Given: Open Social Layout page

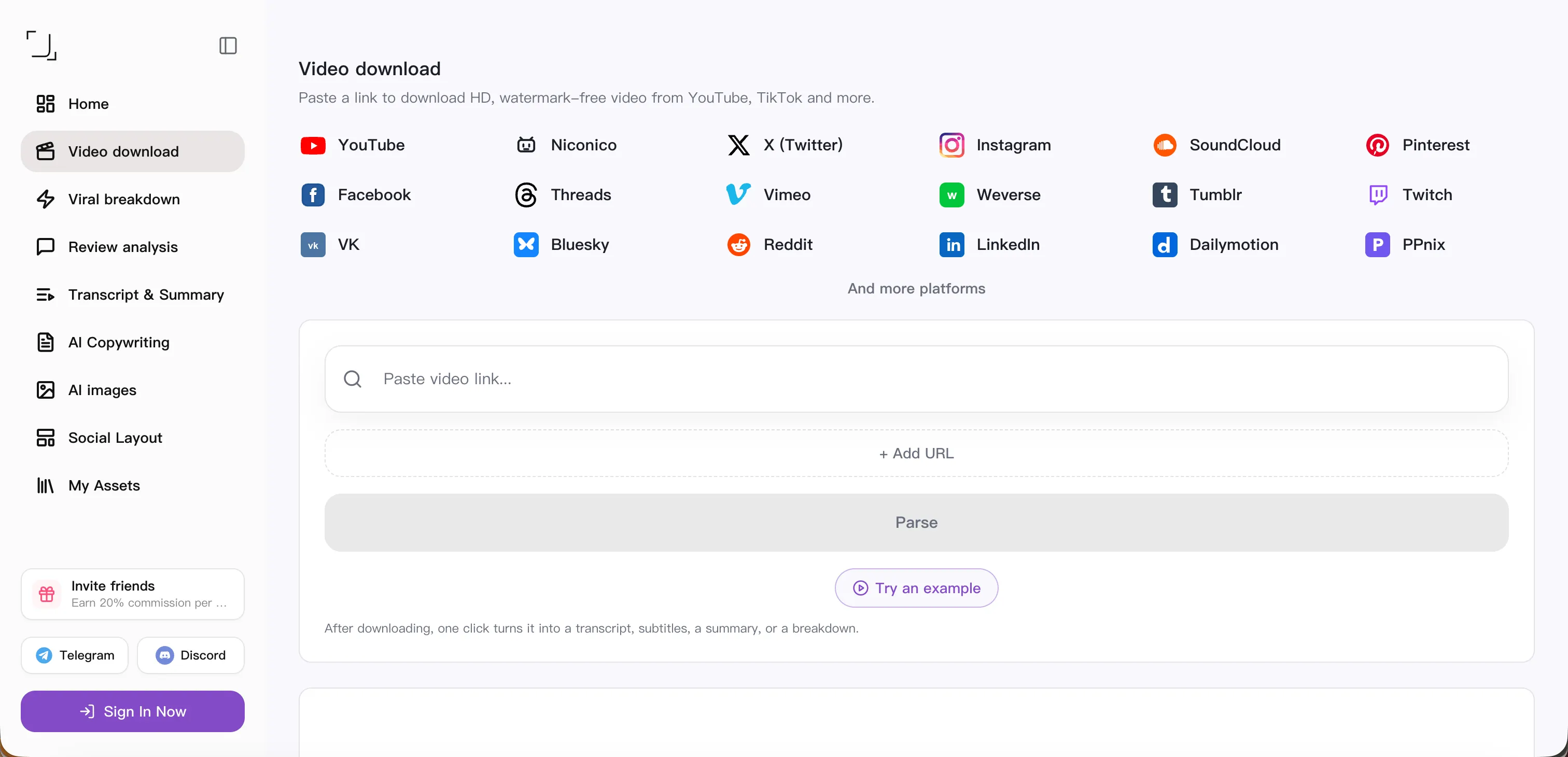Looking at the screenshot, I should [x=133, y=438].
